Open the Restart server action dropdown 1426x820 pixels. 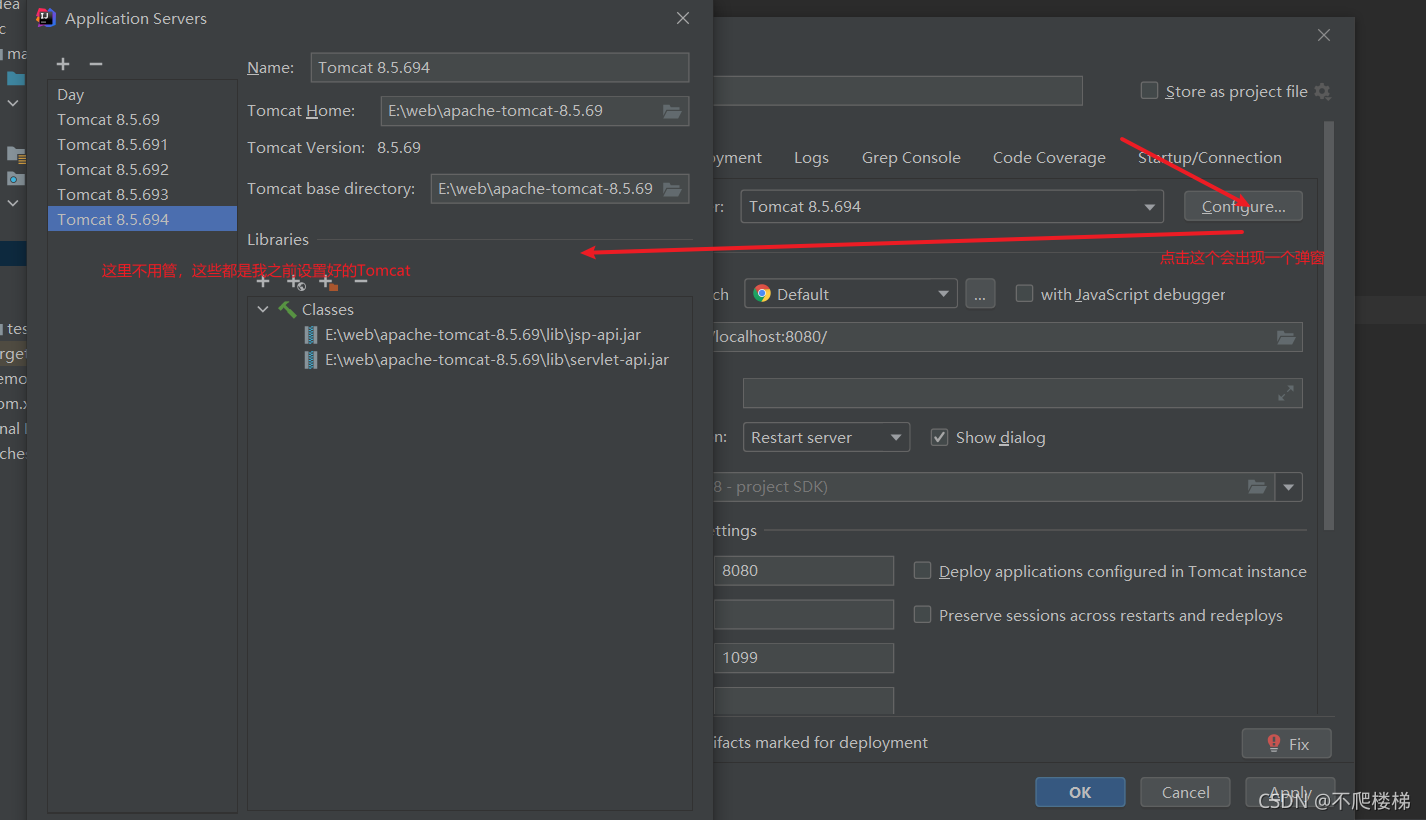(x=826, y=437)
